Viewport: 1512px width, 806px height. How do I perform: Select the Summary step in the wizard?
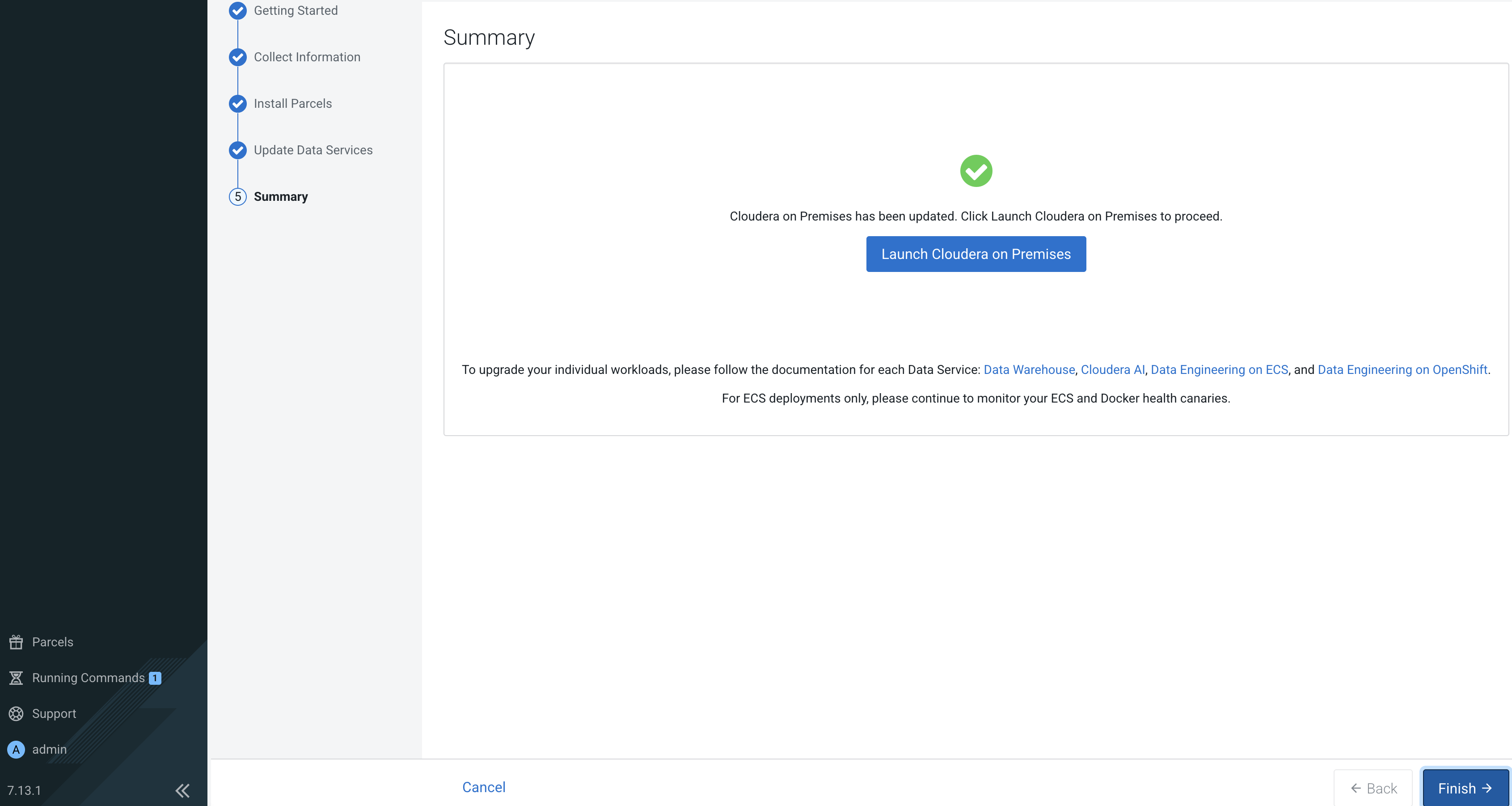(x=280, y=197)
